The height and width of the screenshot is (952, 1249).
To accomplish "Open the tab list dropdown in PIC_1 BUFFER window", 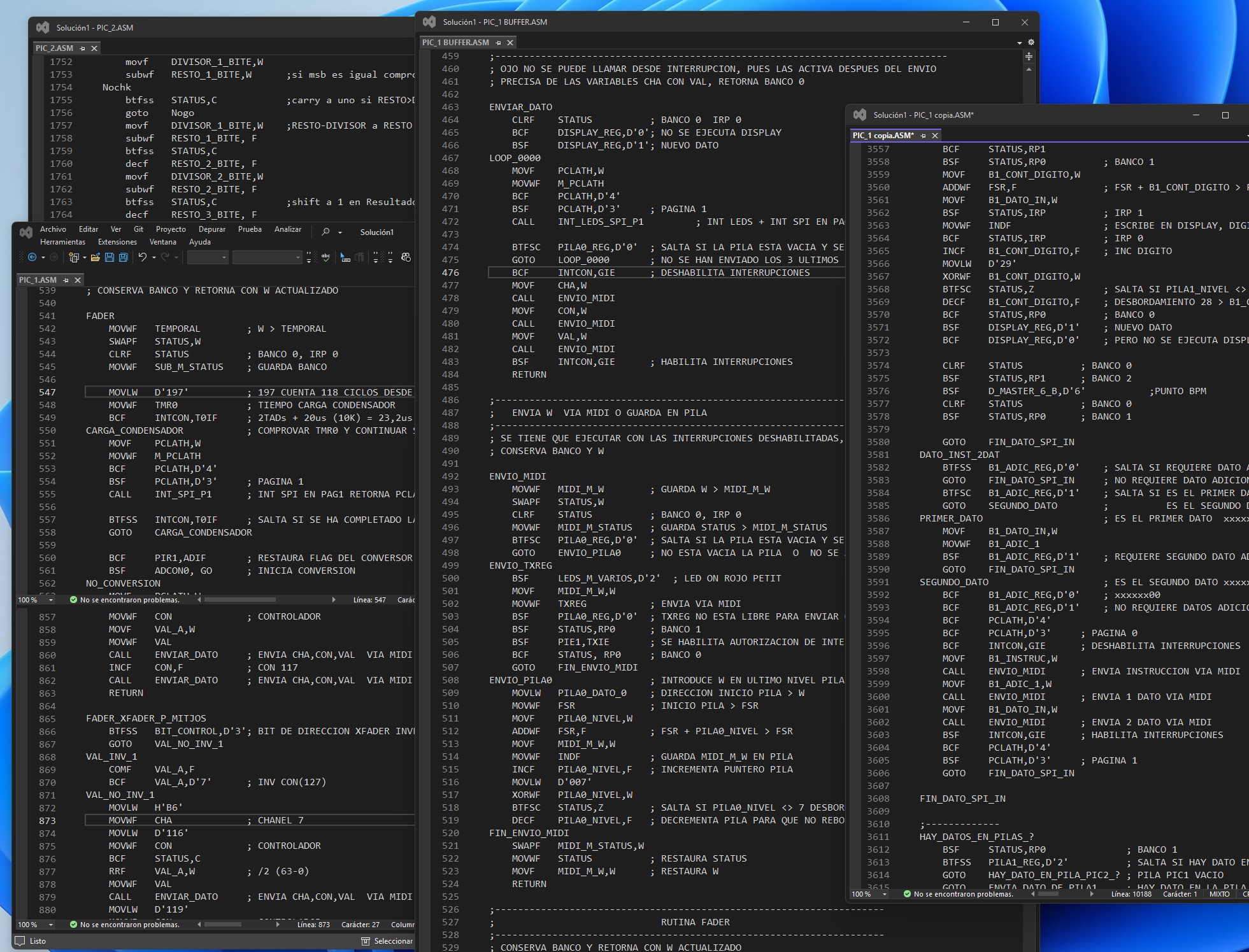I will coord(1020,43).
